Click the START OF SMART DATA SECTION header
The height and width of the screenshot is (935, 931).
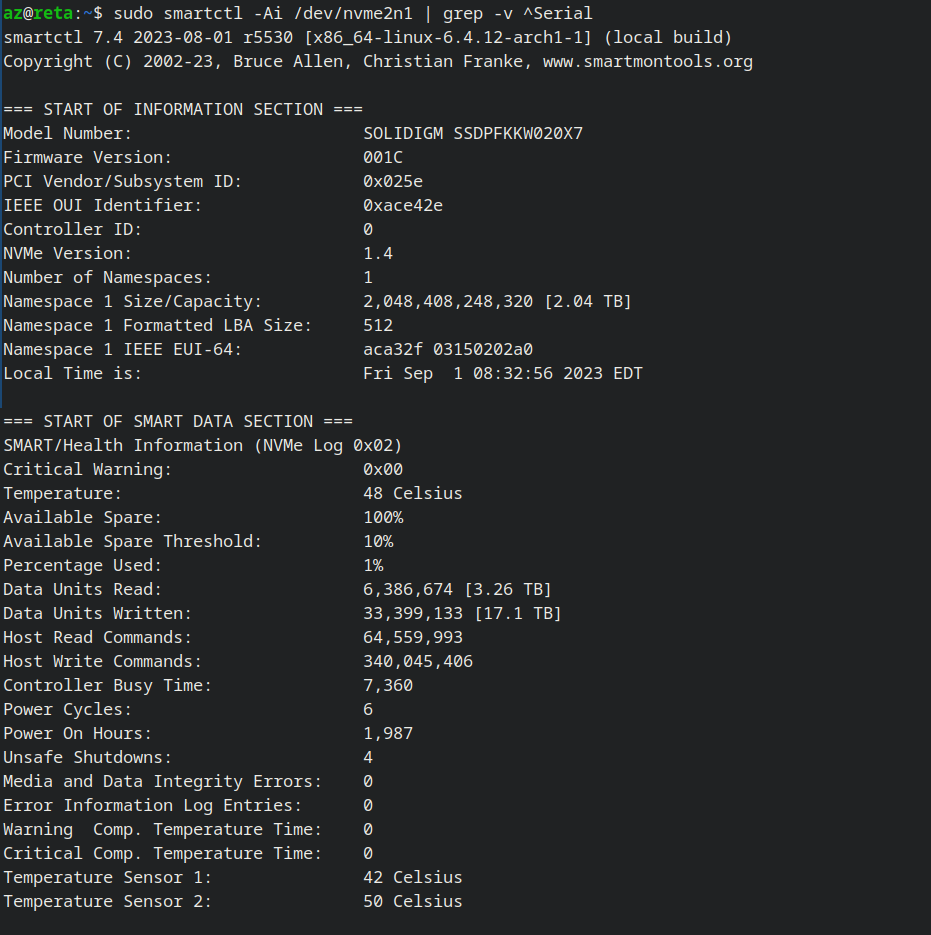coord(178,421)
